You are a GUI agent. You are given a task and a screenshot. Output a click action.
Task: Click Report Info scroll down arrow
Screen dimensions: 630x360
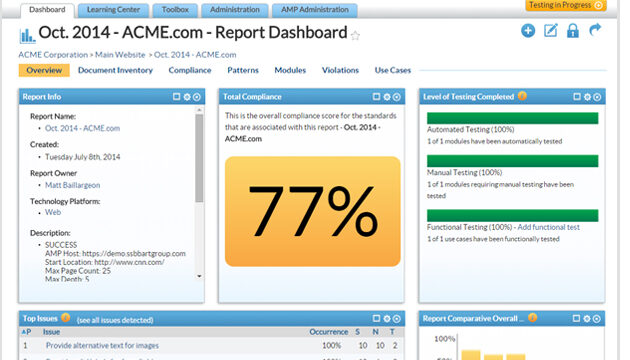199,276
